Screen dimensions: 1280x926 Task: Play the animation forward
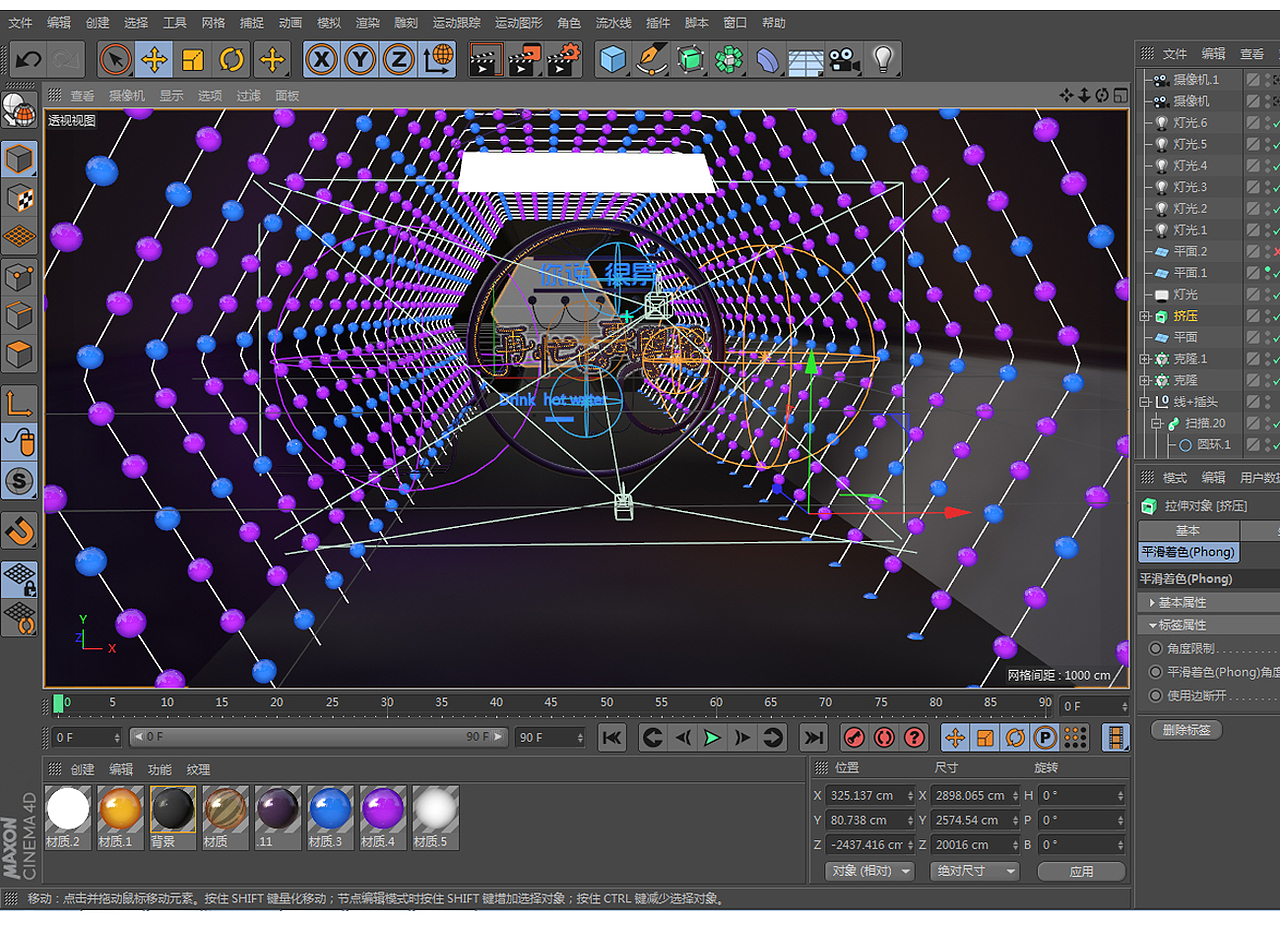712,738
